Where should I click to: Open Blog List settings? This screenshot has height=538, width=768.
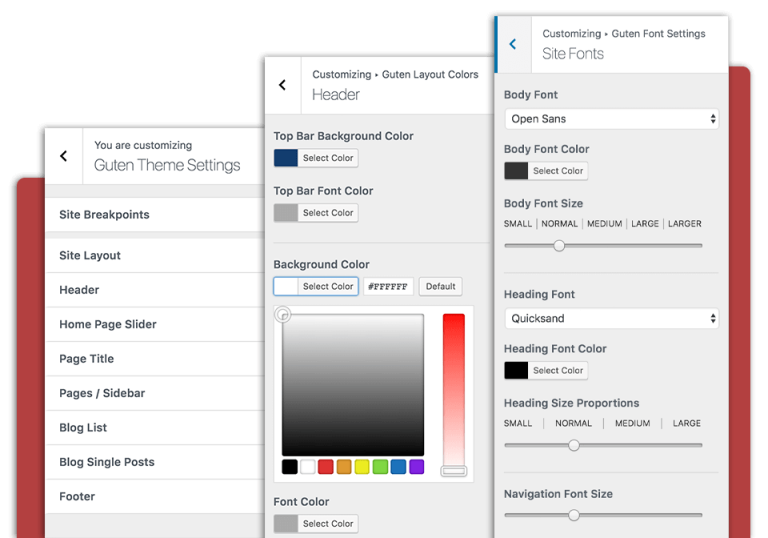(154, 428)
